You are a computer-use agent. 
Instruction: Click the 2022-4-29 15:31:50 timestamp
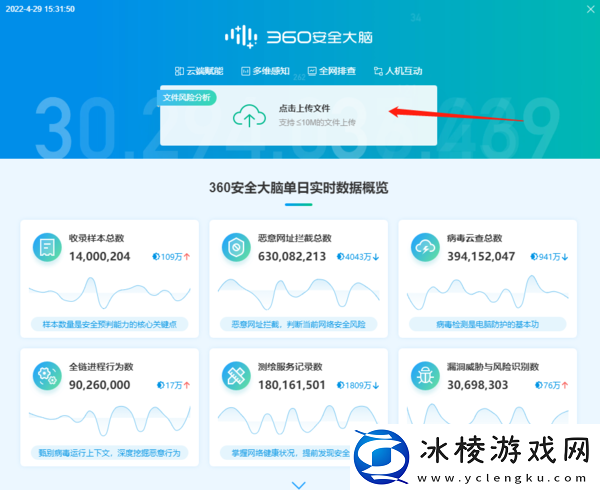(40, 9)
